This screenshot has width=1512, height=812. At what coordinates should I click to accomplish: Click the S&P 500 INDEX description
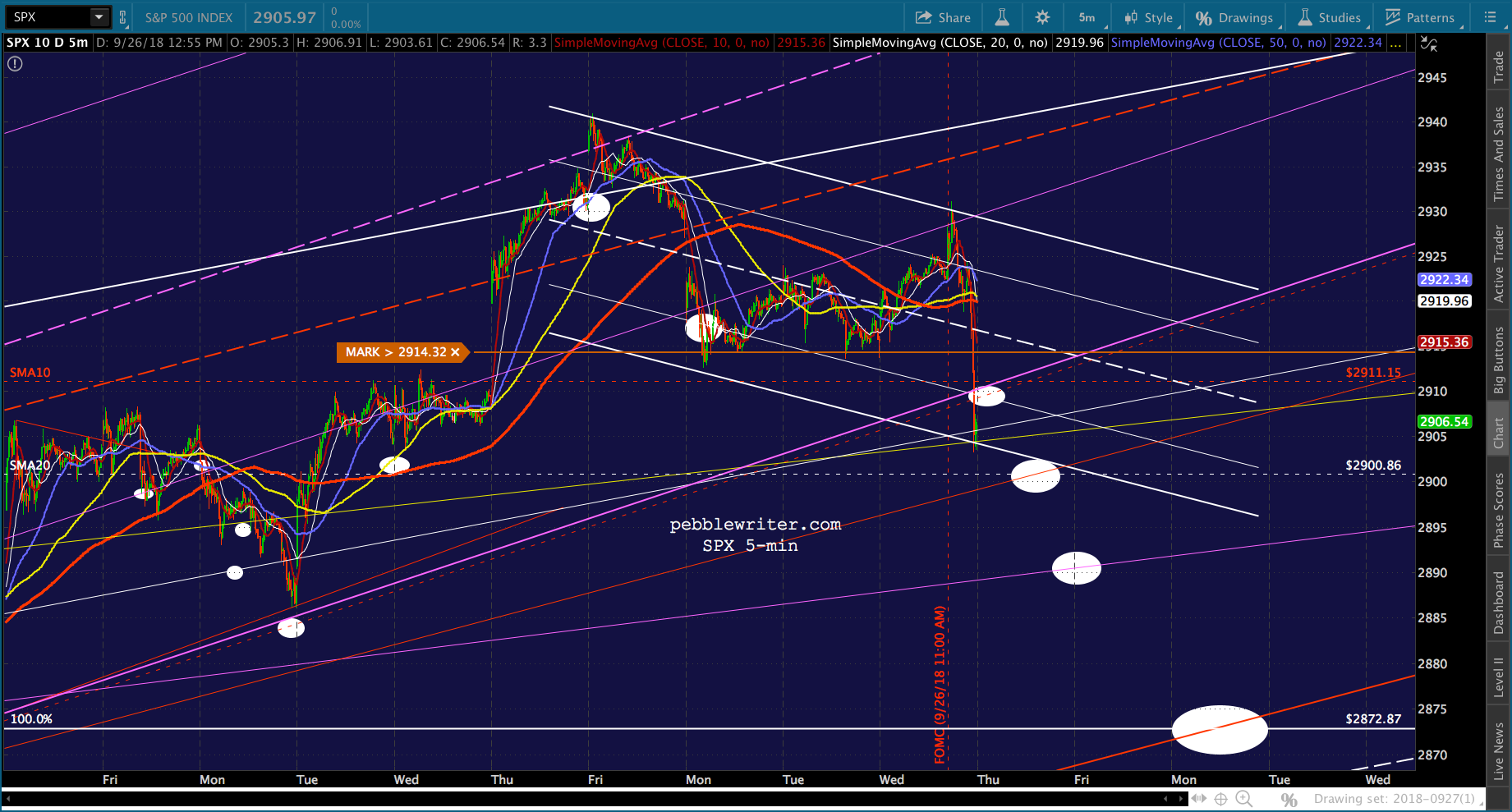[189, 17]
